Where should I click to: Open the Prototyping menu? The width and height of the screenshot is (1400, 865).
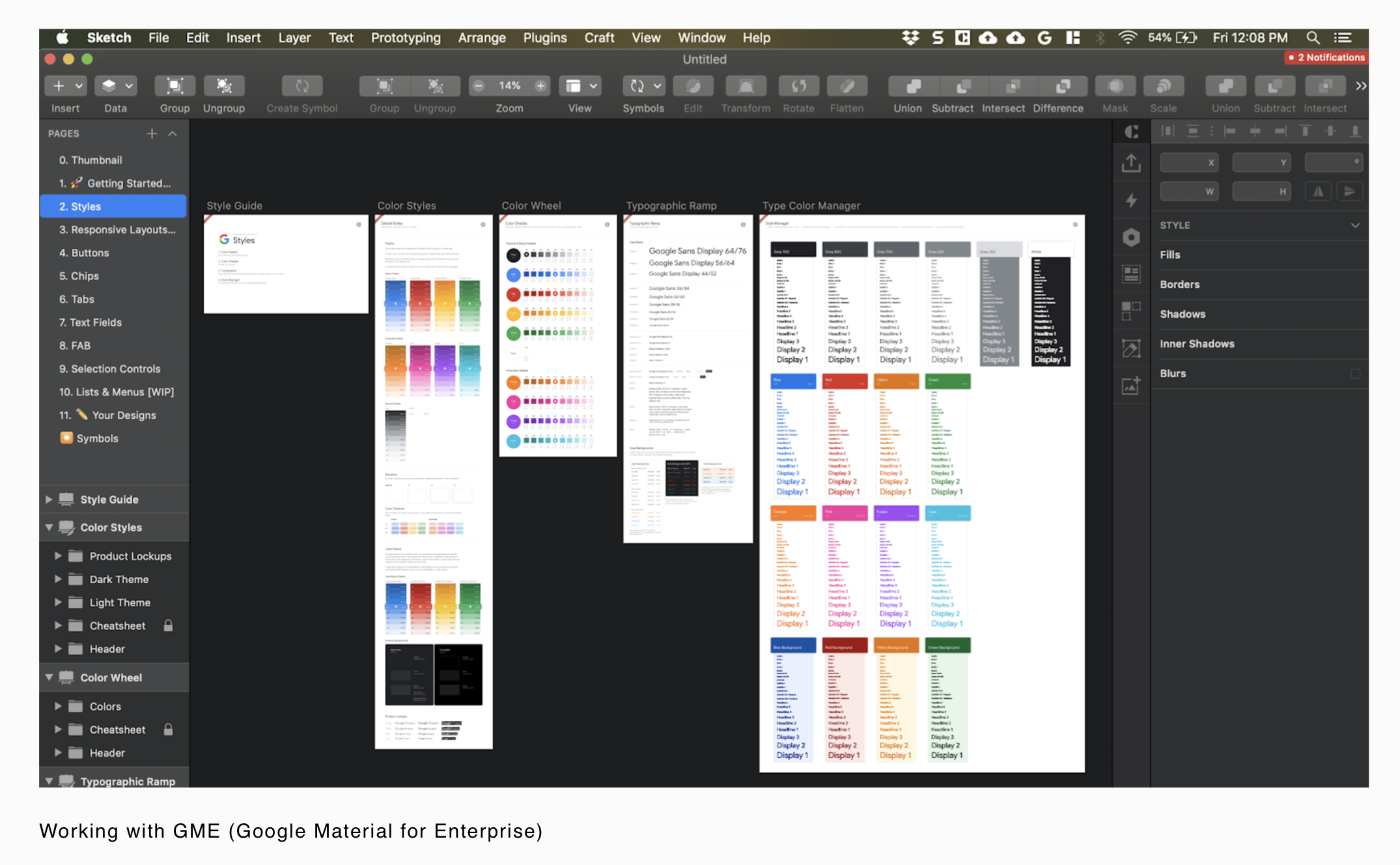[x=405, y=38]
